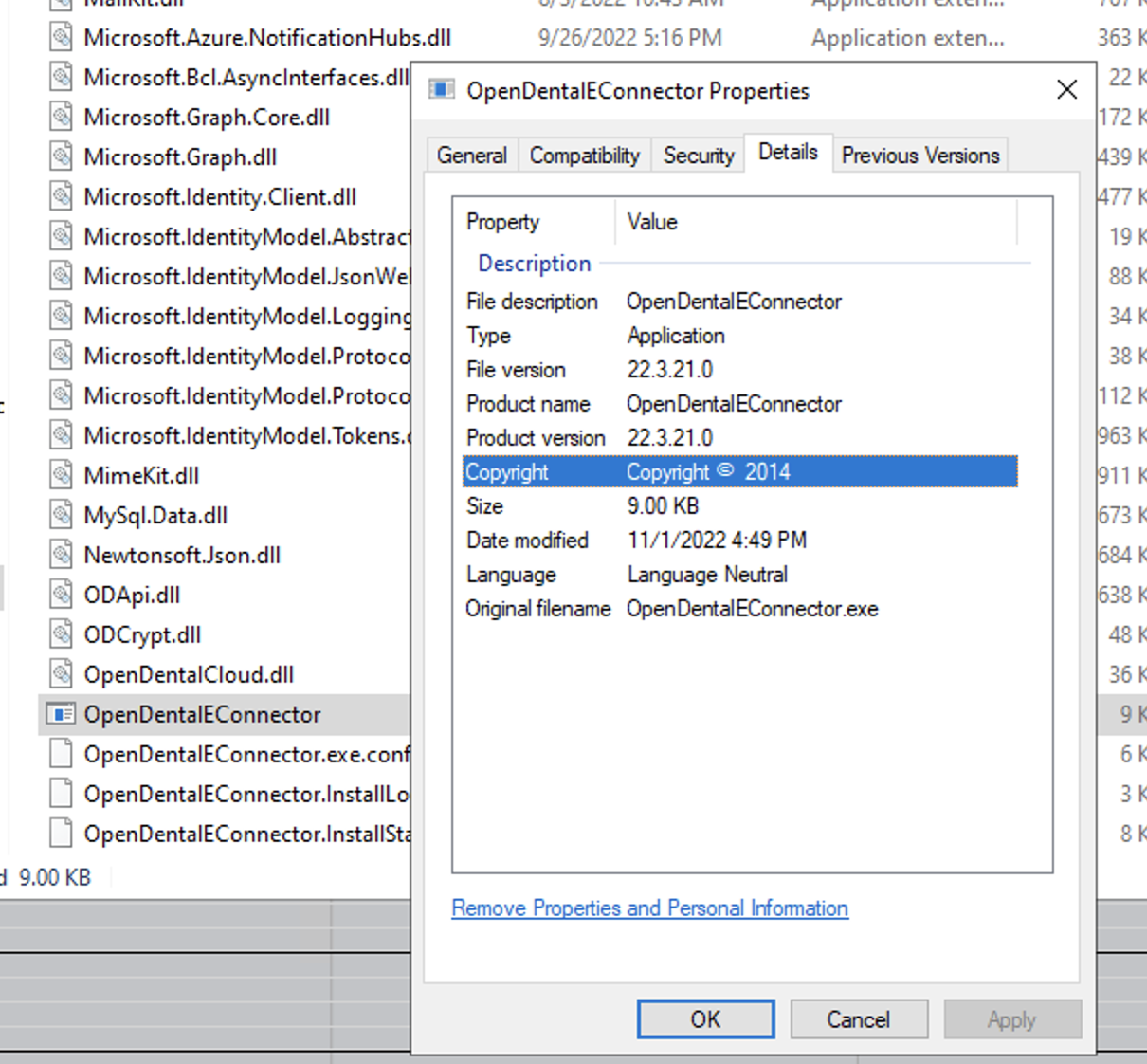
Task: Open the Previous Versions tab
Action: (x=920, y=156)
